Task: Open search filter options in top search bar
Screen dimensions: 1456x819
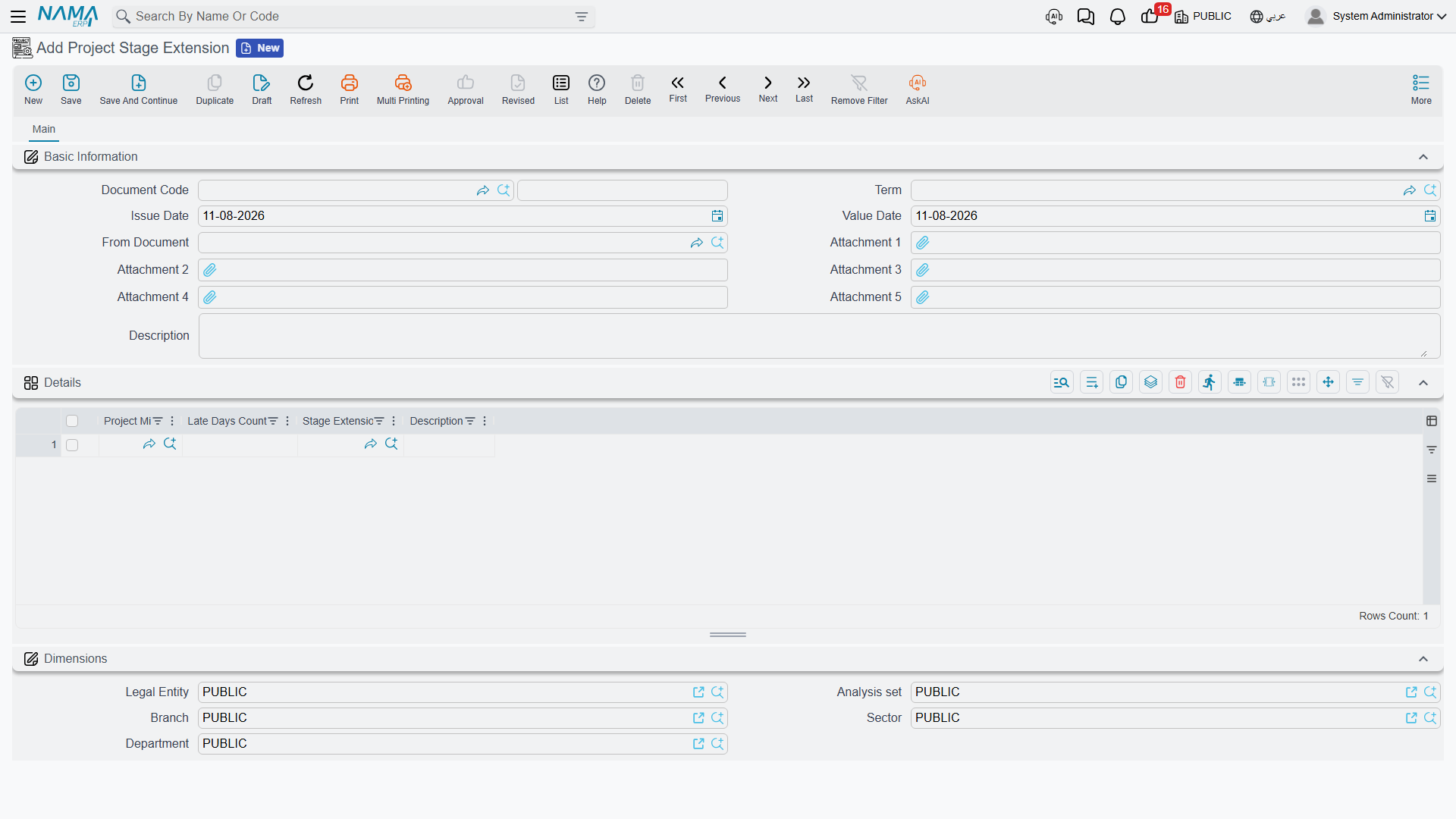Action: [x=582, y=17]
